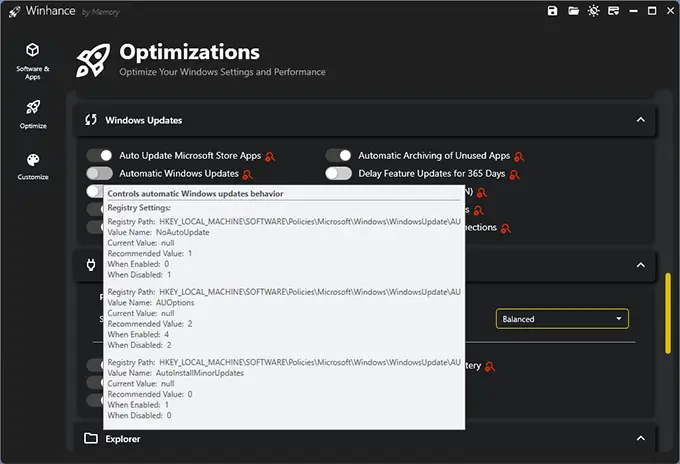Screen dimensions: 680x464
Task: Open the Software & Apps sidebar tab
Action: pos(33,60)
